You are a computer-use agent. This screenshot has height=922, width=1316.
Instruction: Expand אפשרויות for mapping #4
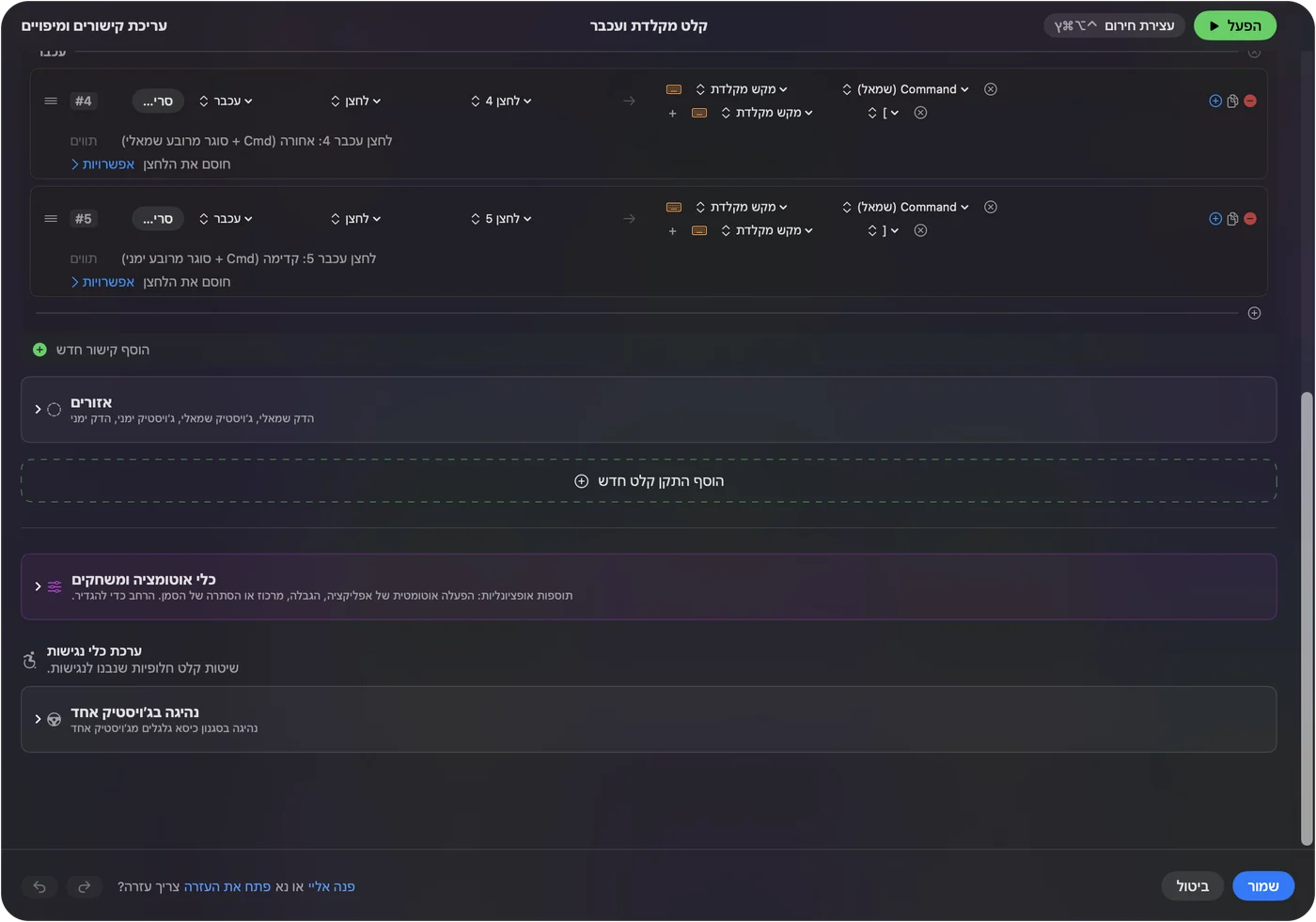point(103,164)
